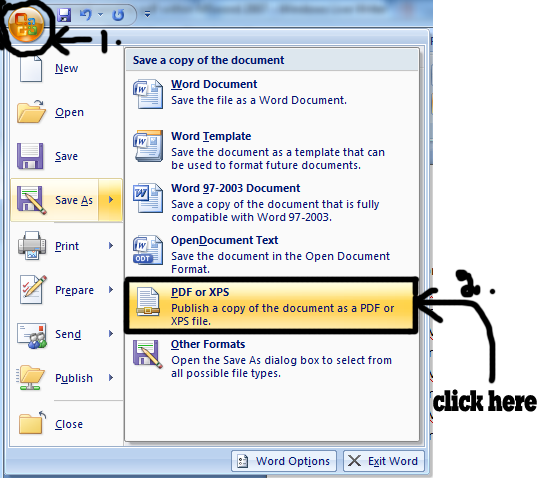Expand the Undo history dropdown arrow
550x478 pixels.
tap(100, 15)
